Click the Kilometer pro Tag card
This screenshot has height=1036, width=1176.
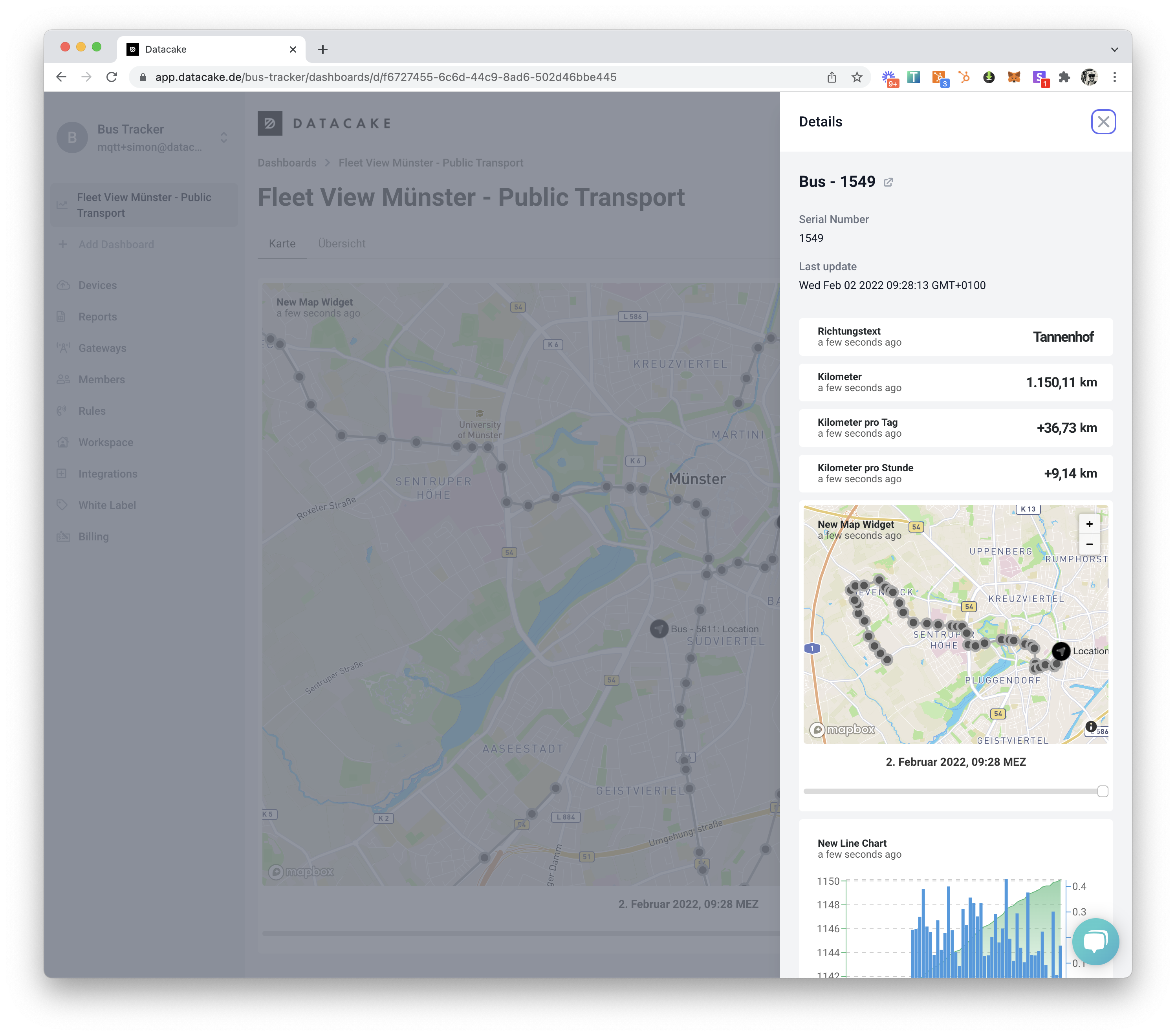coord(955,428)
